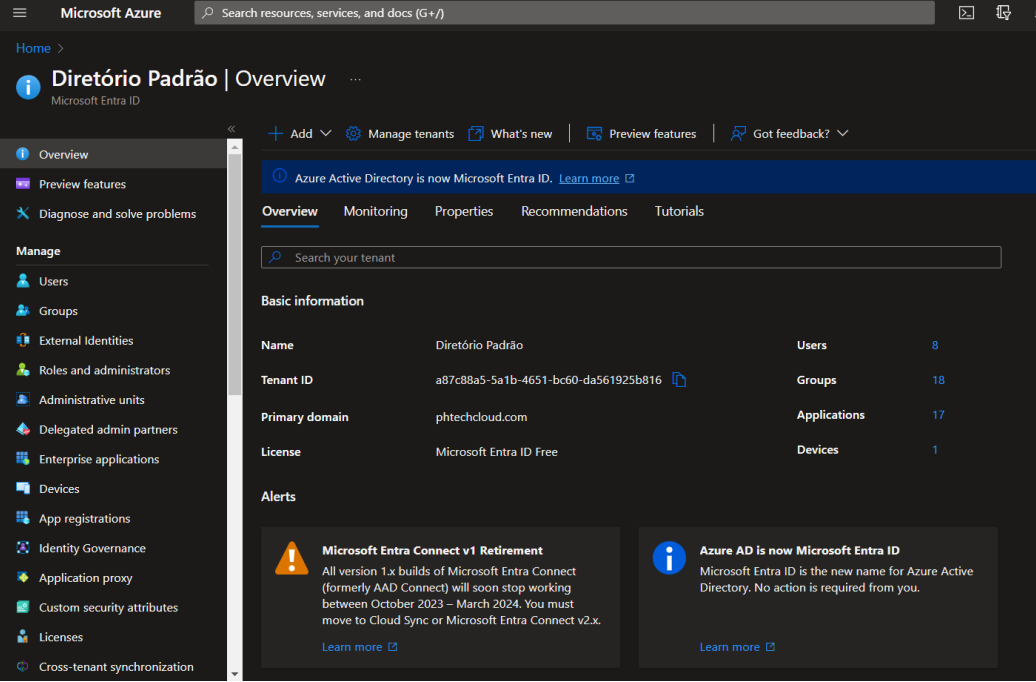Click the Licenses sidebar icon
This screenshot has height=682, width=1036.
point(22,637)
